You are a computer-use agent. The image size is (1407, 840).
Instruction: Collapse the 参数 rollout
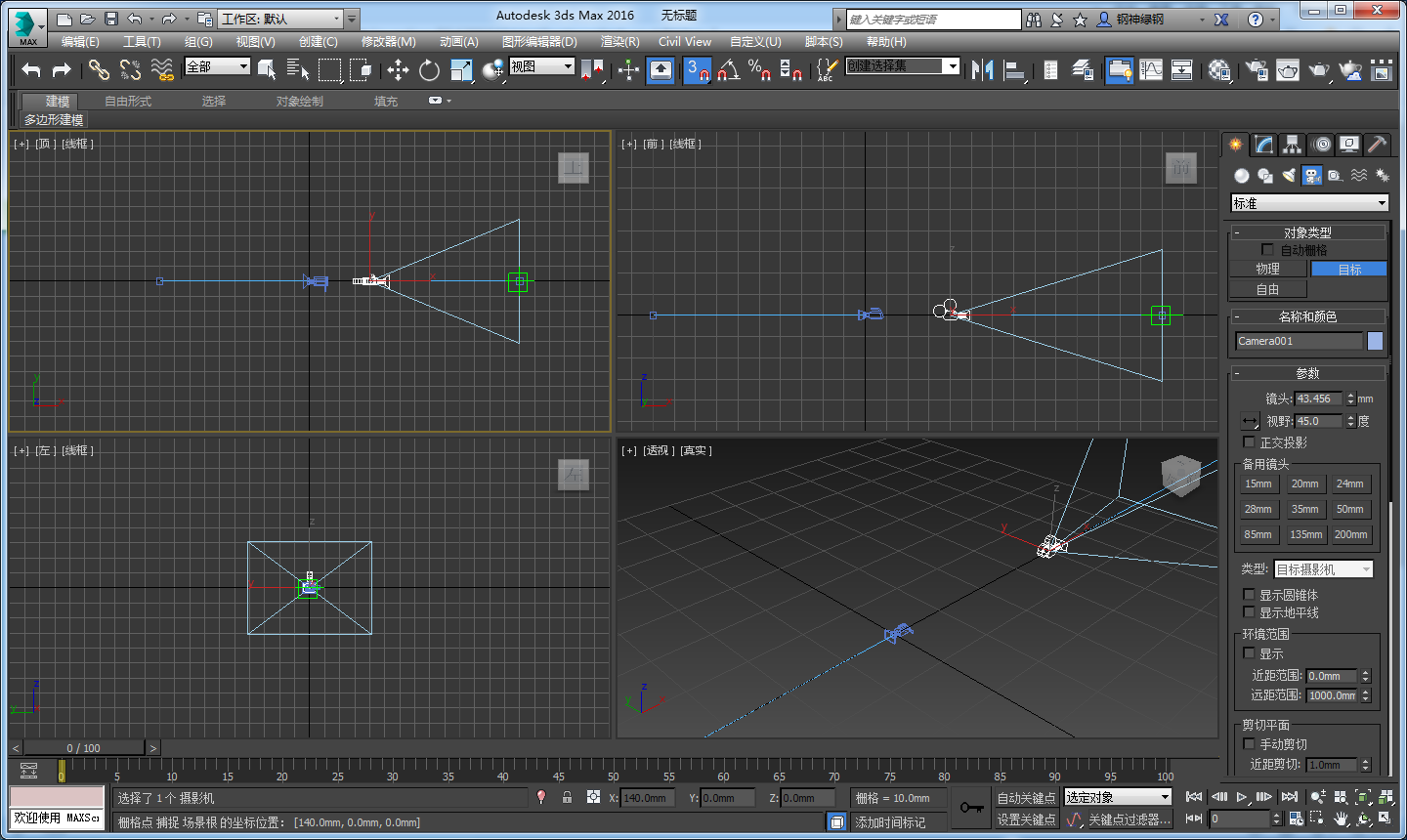pyautogui.click(x=1307, y=373)
